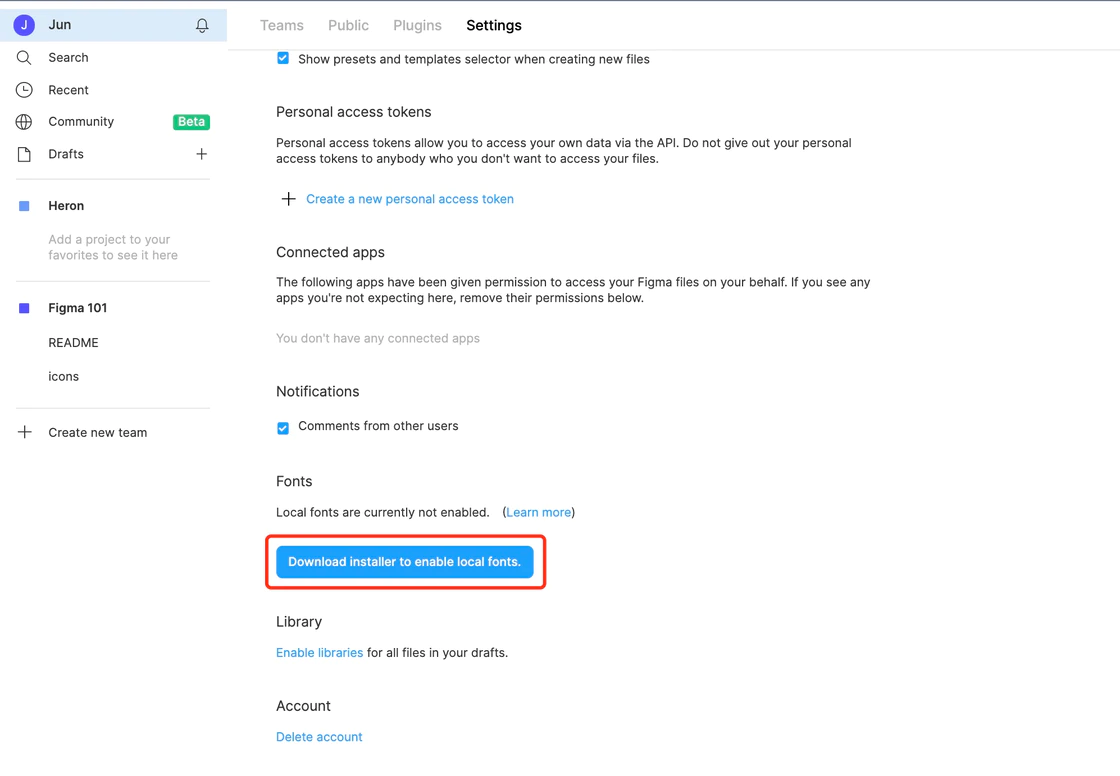Switch to the Plugins tab

417,26
